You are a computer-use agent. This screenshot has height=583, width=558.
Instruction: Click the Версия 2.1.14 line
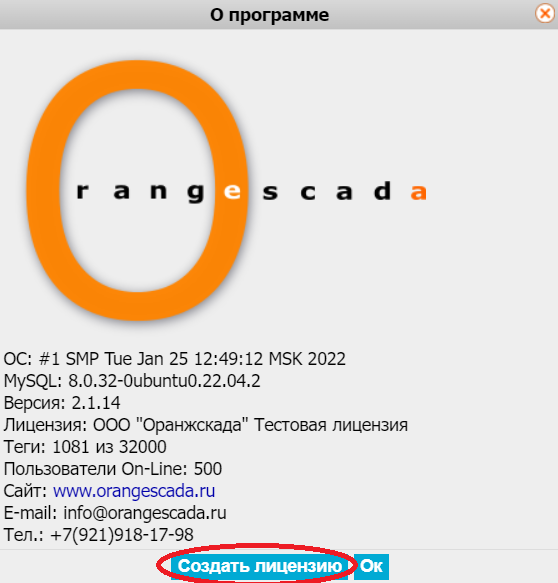pyautogui.click(x=62, y=403)
